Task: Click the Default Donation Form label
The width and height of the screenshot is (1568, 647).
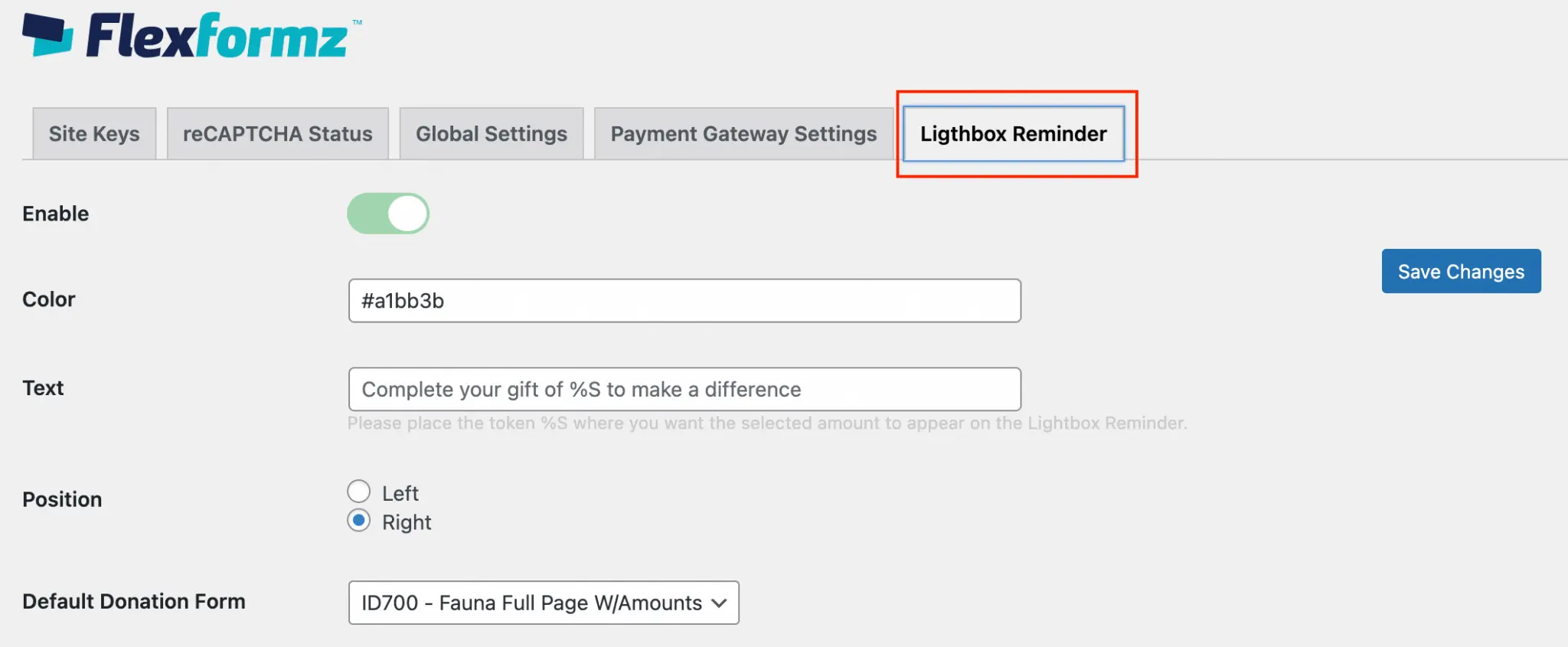Action: pos(134,601)
